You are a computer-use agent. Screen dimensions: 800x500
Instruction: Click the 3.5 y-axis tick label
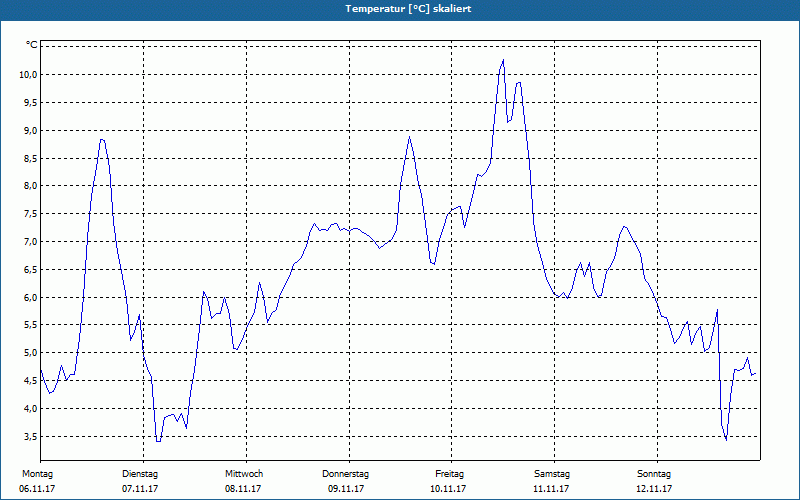pyautogui.click(x=29, y=437)
